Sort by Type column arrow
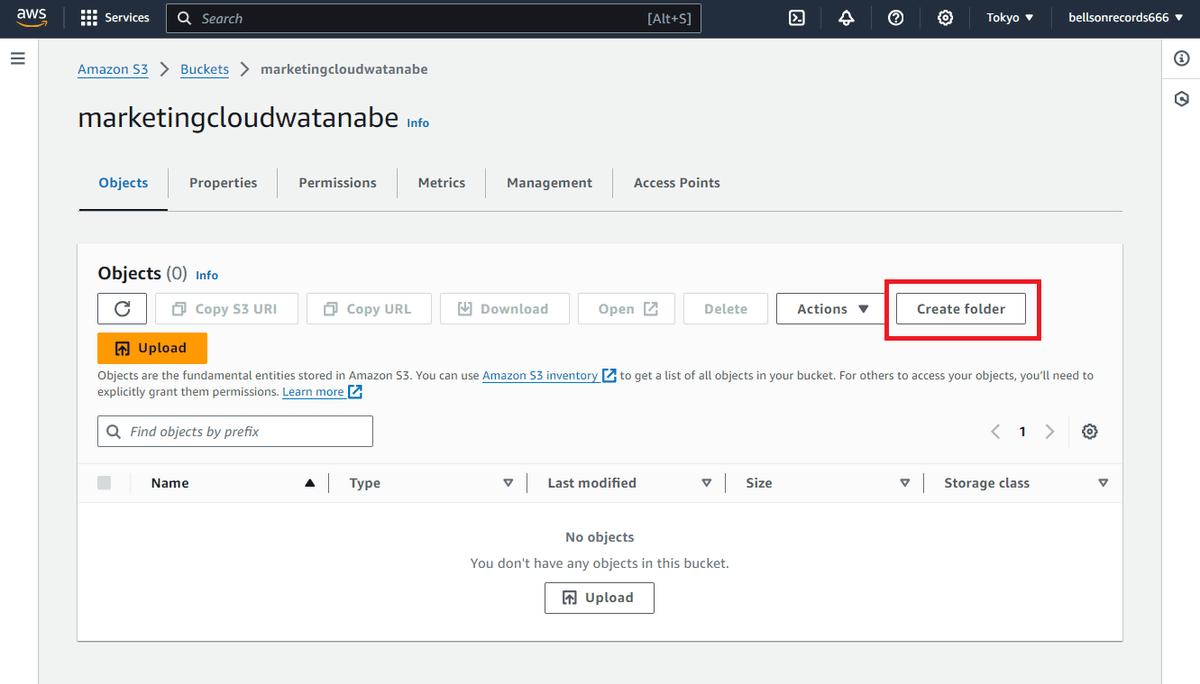 (508, 483)
